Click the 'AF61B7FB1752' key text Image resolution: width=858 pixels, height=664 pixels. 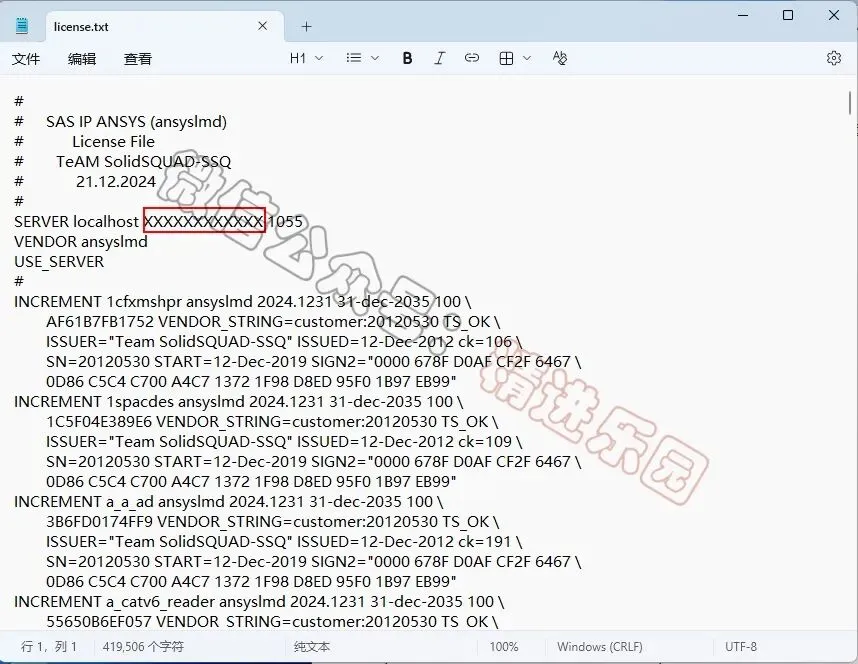[100, 321]
